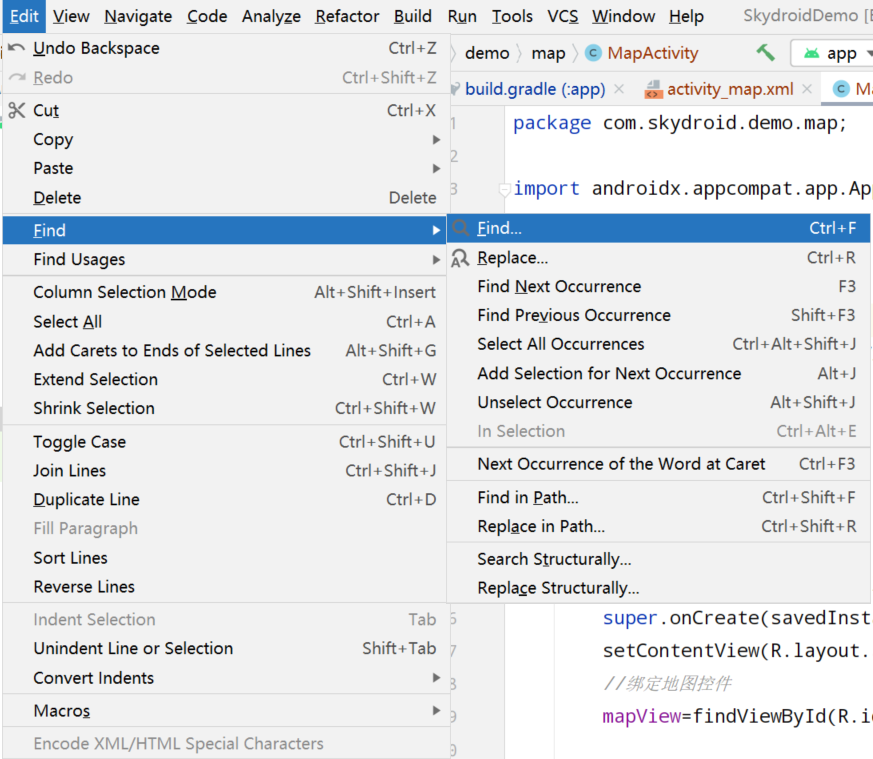Image resolution: width=873 pixels, height=759 pixels.
Task: Click the Undo arrow icon
Action: (x=16, y=48)
